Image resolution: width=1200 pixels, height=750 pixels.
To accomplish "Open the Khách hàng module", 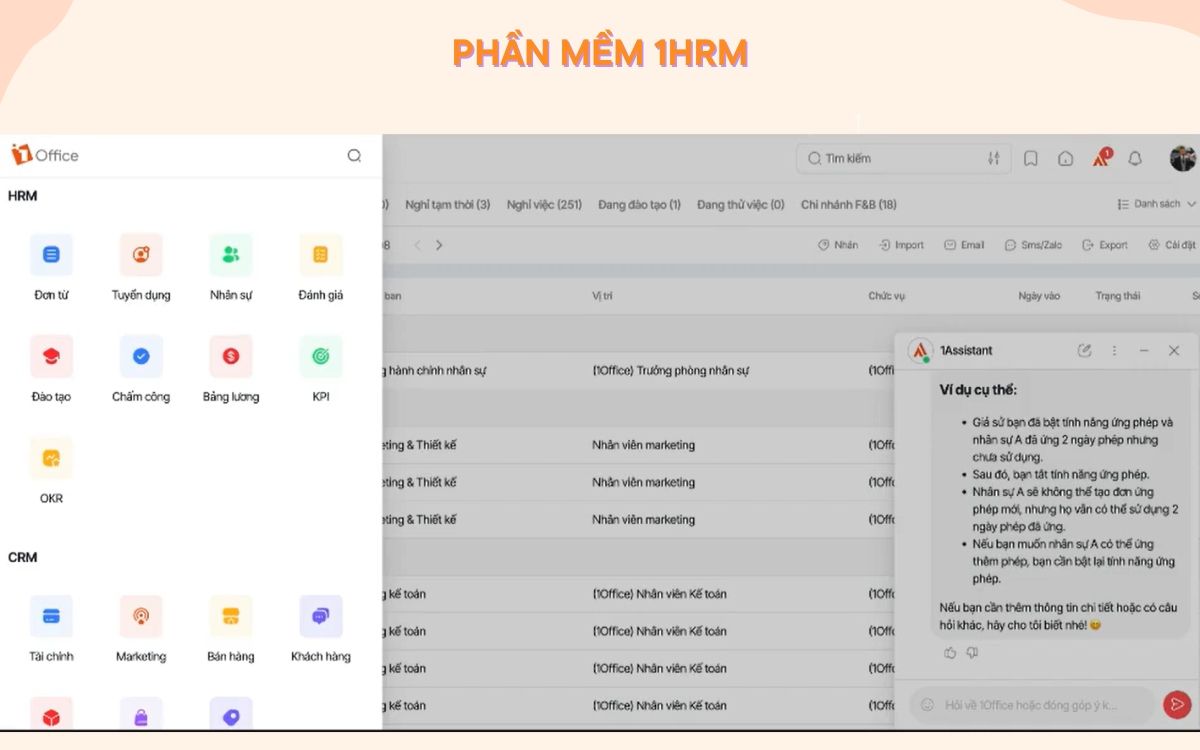I will (x=321, y=629).
